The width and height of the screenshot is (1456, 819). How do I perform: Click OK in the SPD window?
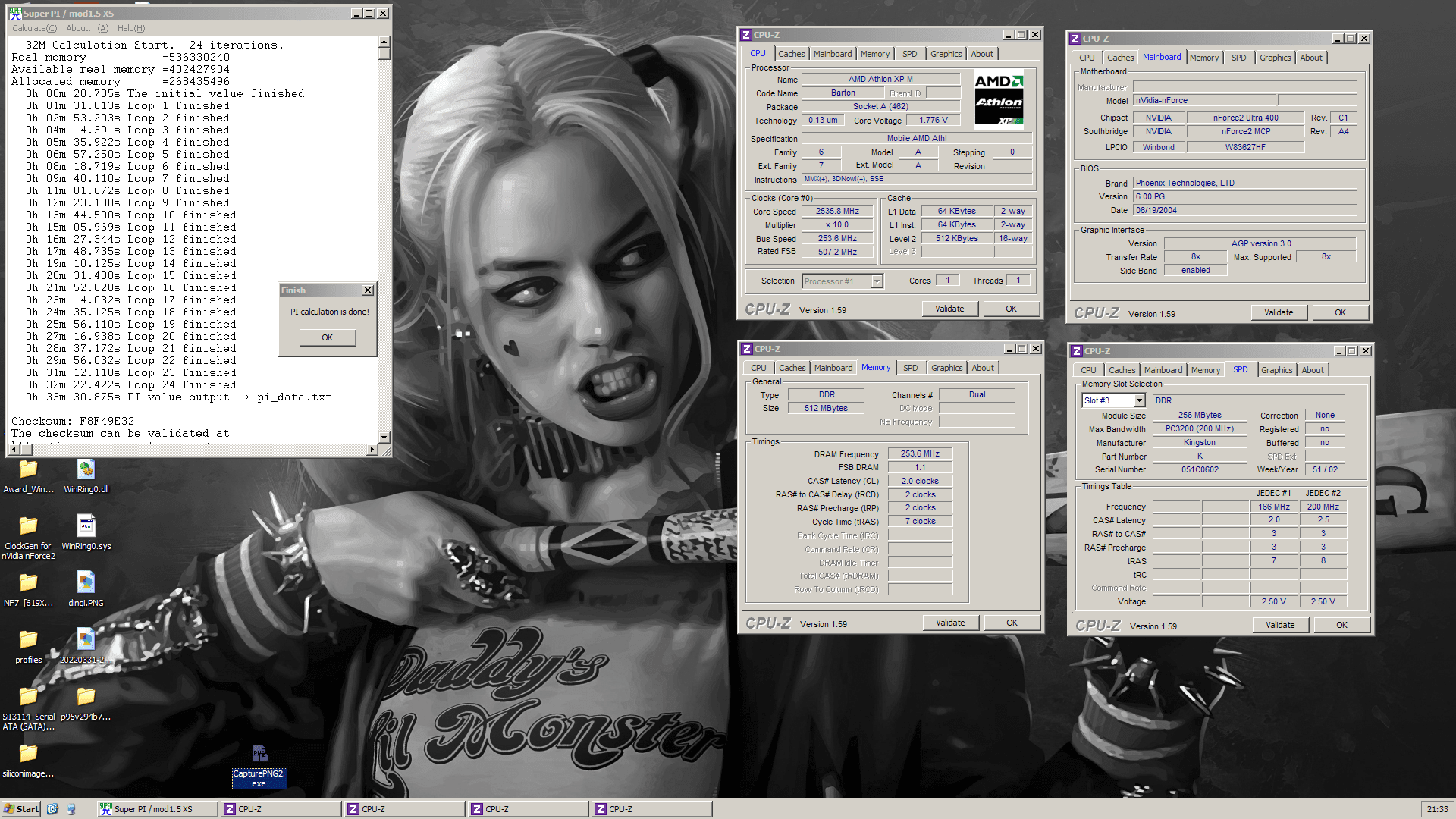tap(1341, 625)
